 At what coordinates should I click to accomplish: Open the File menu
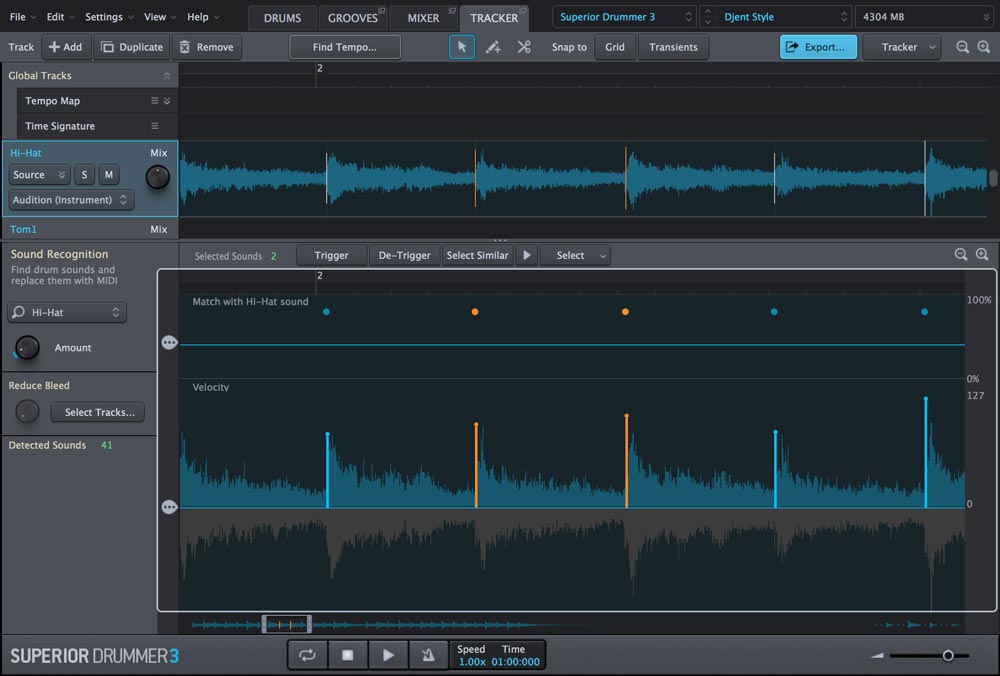[22, 17]
